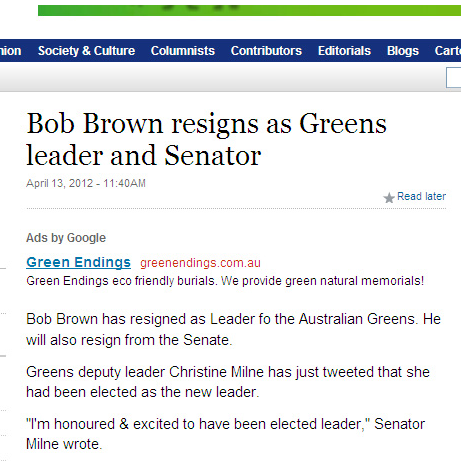Open the Blogs section
The height and width of the screenshot is (462, 462).
click(x=403, y=51)
